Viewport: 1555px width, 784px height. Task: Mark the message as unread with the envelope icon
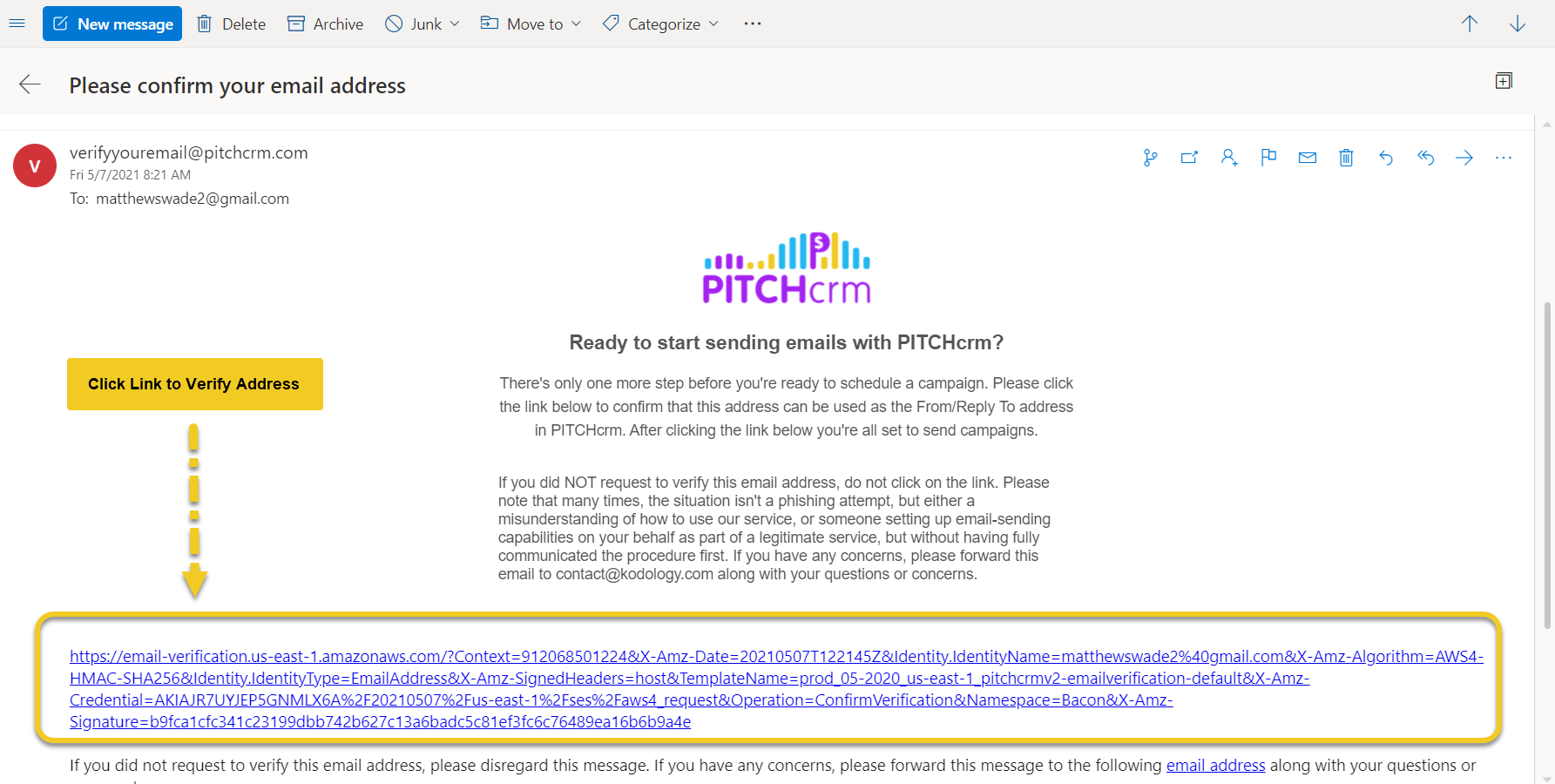click(1308, 158)
